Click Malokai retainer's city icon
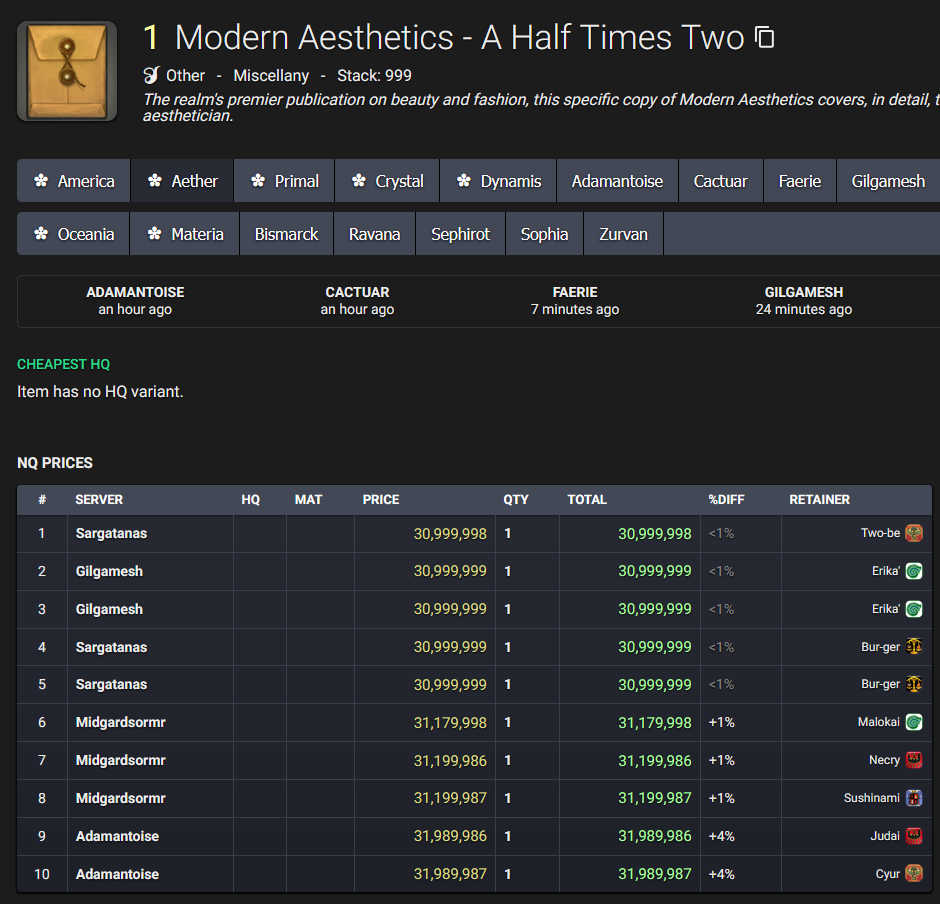The image size is (940, 904). (x=914, y=722)
